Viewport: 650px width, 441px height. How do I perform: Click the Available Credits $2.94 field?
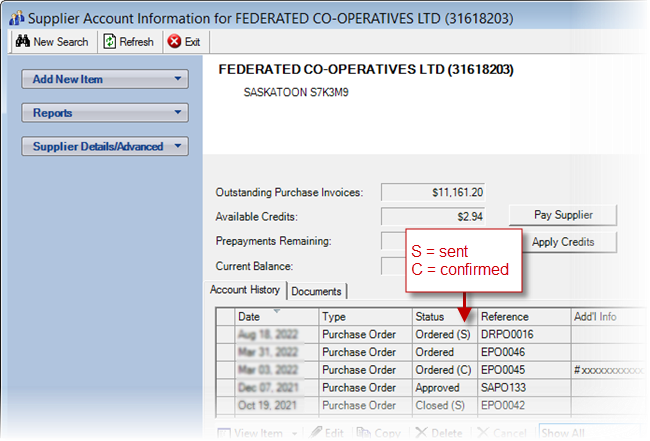click(x=433, y=216)
